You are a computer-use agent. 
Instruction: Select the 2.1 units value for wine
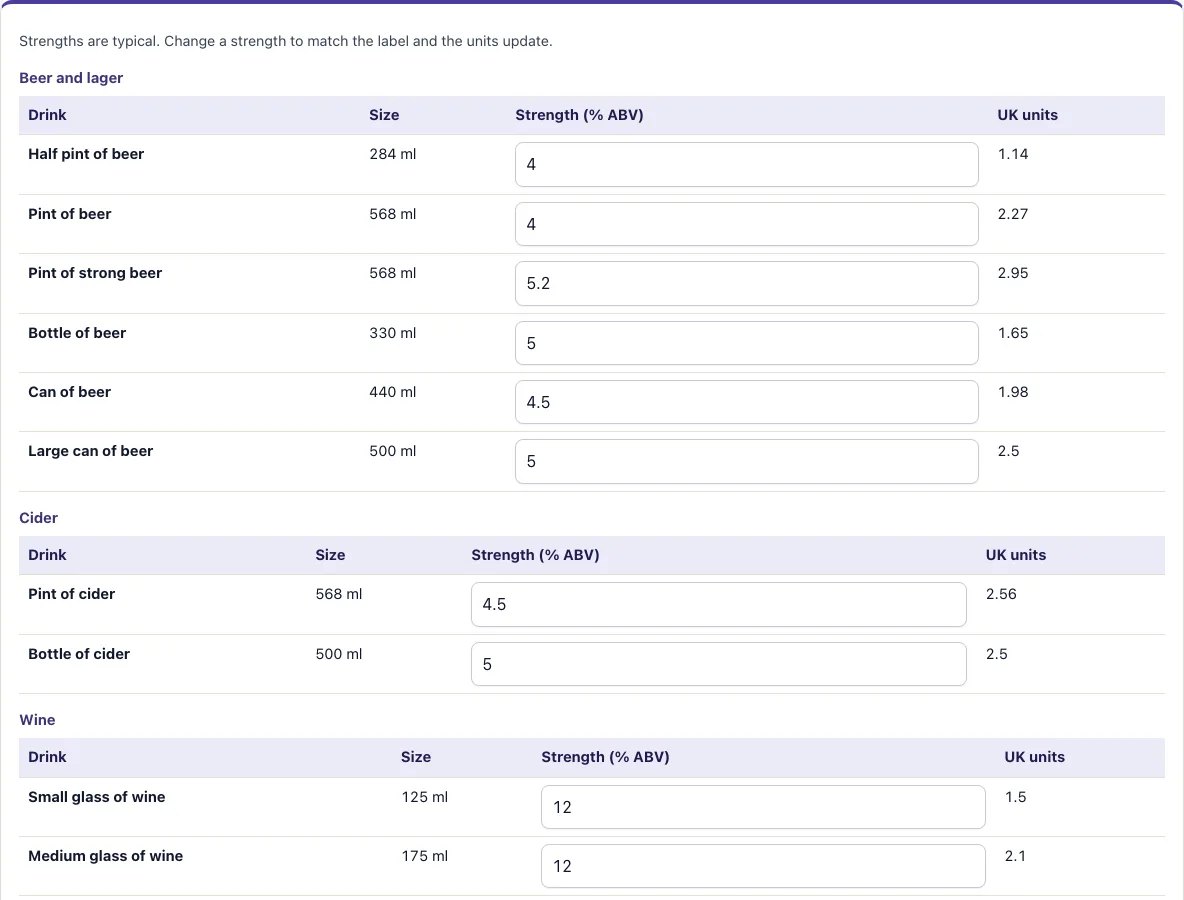pyautogui.click(x=1015, y=855)
